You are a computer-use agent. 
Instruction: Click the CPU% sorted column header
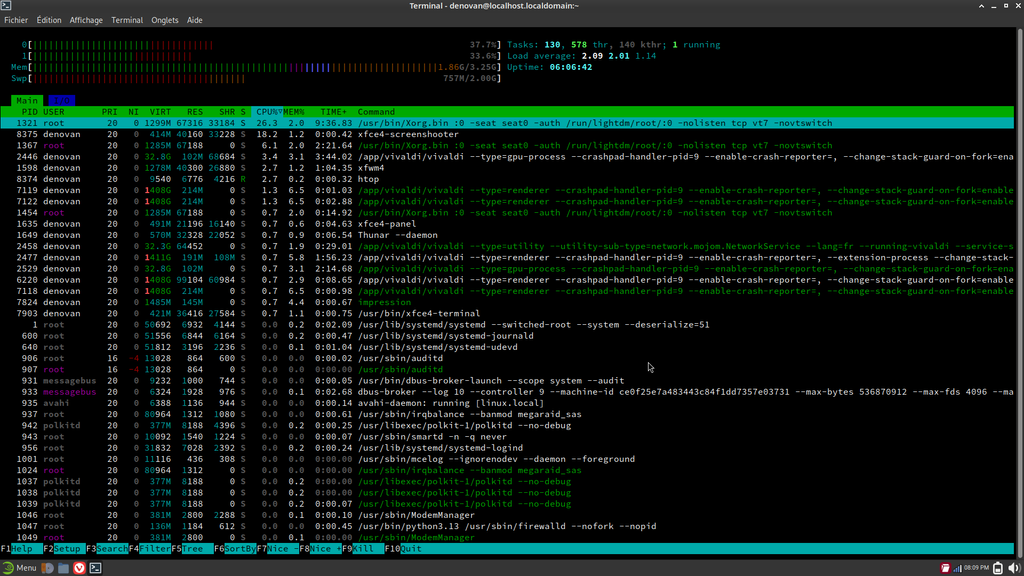pos(269,112)
